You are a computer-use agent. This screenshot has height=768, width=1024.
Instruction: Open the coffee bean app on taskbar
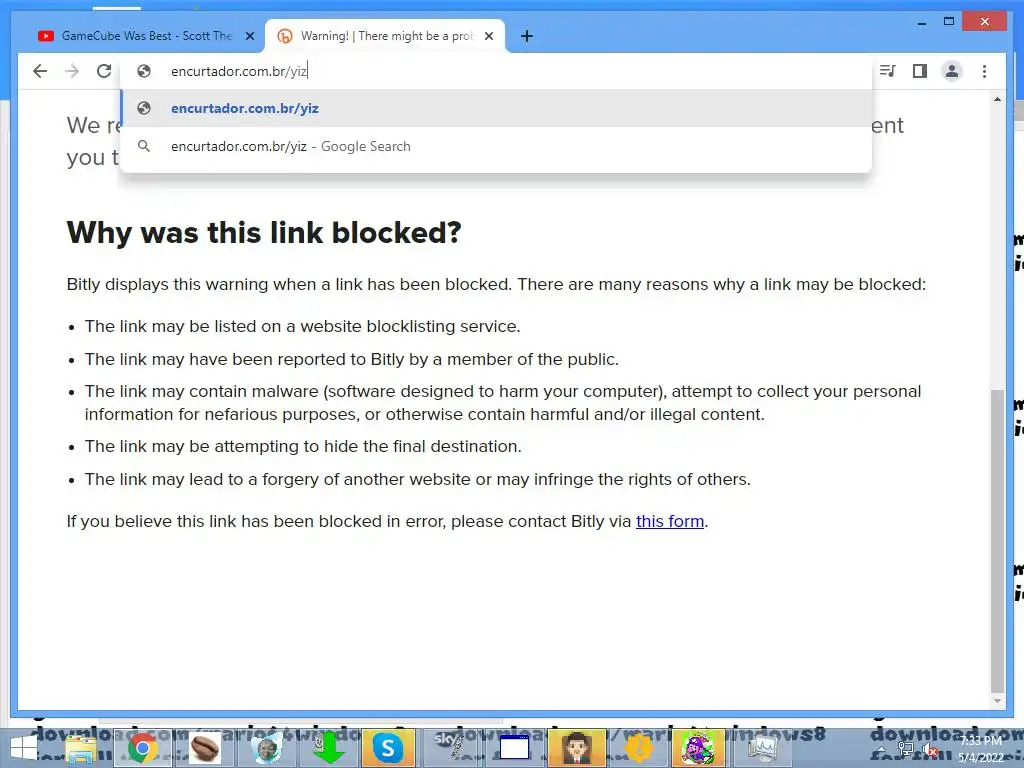point(204,748)
